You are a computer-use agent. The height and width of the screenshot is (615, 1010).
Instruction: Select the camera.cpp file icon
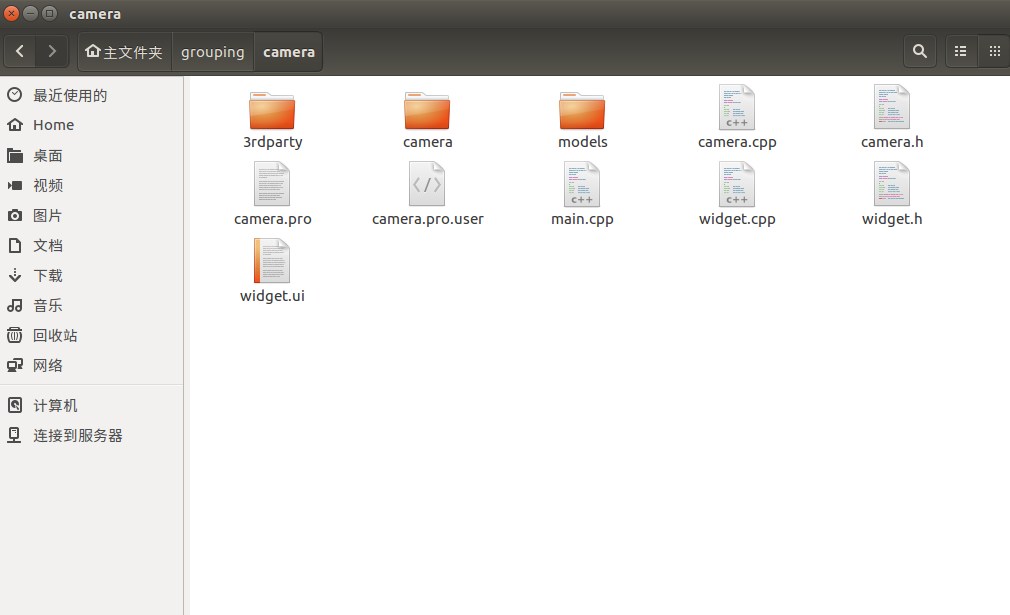click(737, 108)
